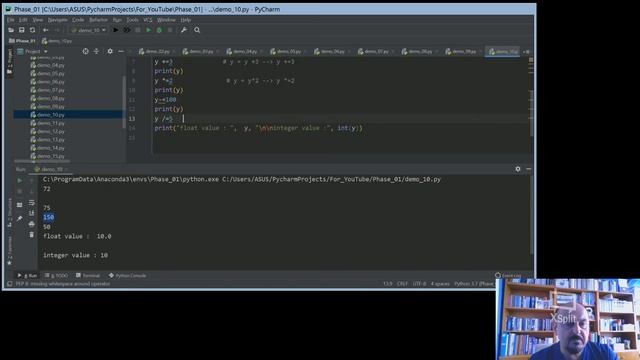
Task: Open the demo_10 run configuration dropdown
Action: [89, 30]
